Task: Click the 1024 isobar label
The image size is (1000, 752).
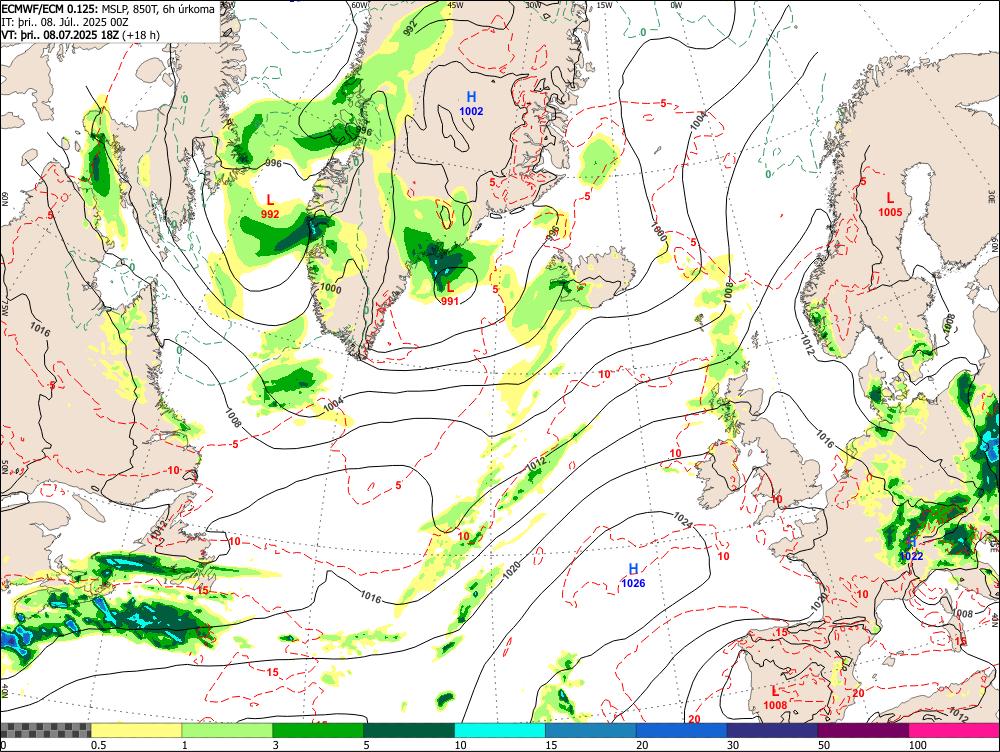Action: pos(682,519)
